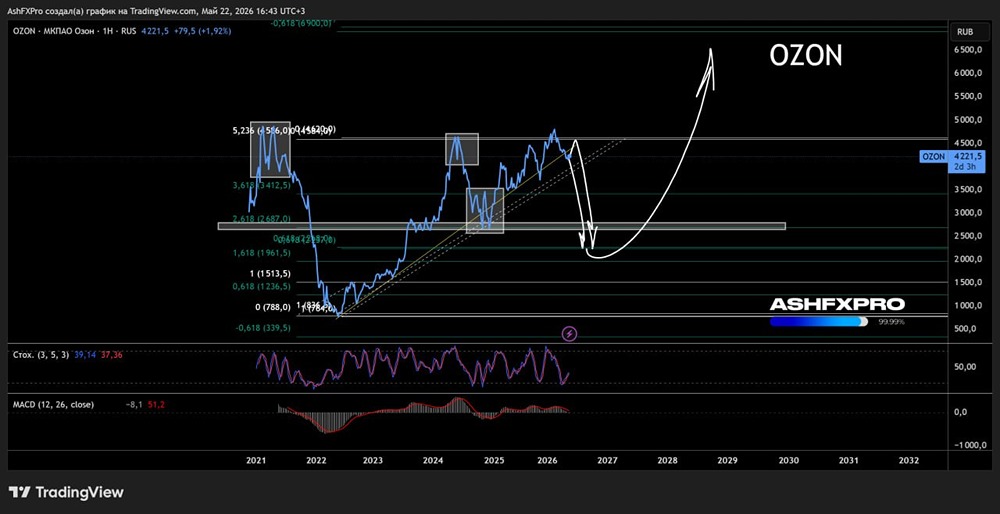Viewport: 1000px width, 514px height.
Task: Click the 2027 time axis label
Action: (x=607, y=460)
